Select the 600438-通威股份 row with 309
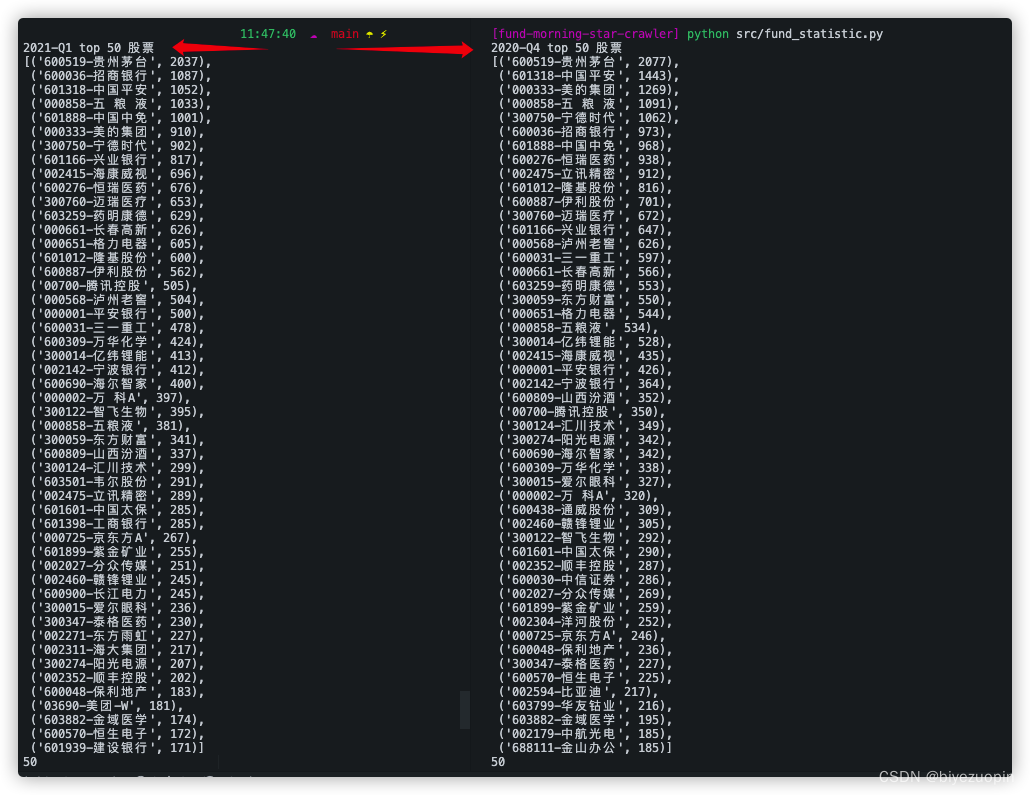This screenshot has width=1030, height=795. point(585,510)
